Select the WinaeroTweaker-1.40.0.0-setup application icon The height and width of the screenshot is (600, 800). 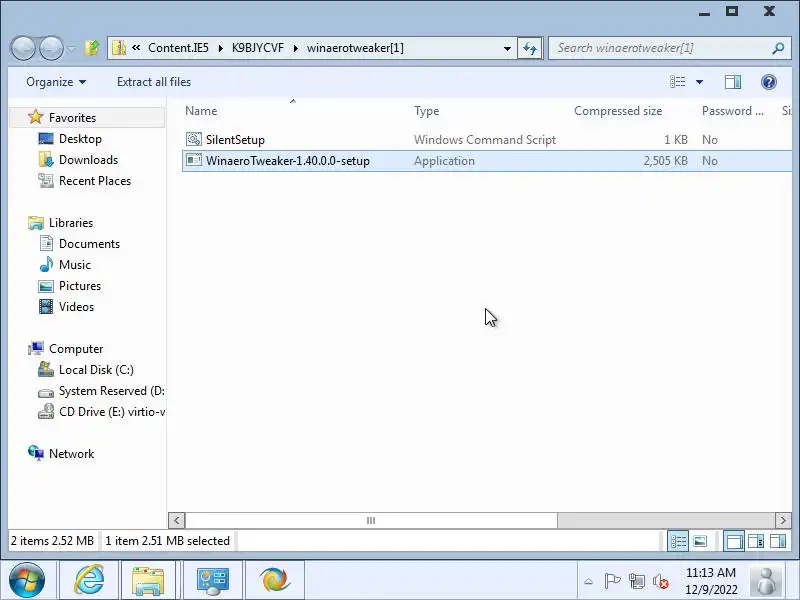[194, 160]
